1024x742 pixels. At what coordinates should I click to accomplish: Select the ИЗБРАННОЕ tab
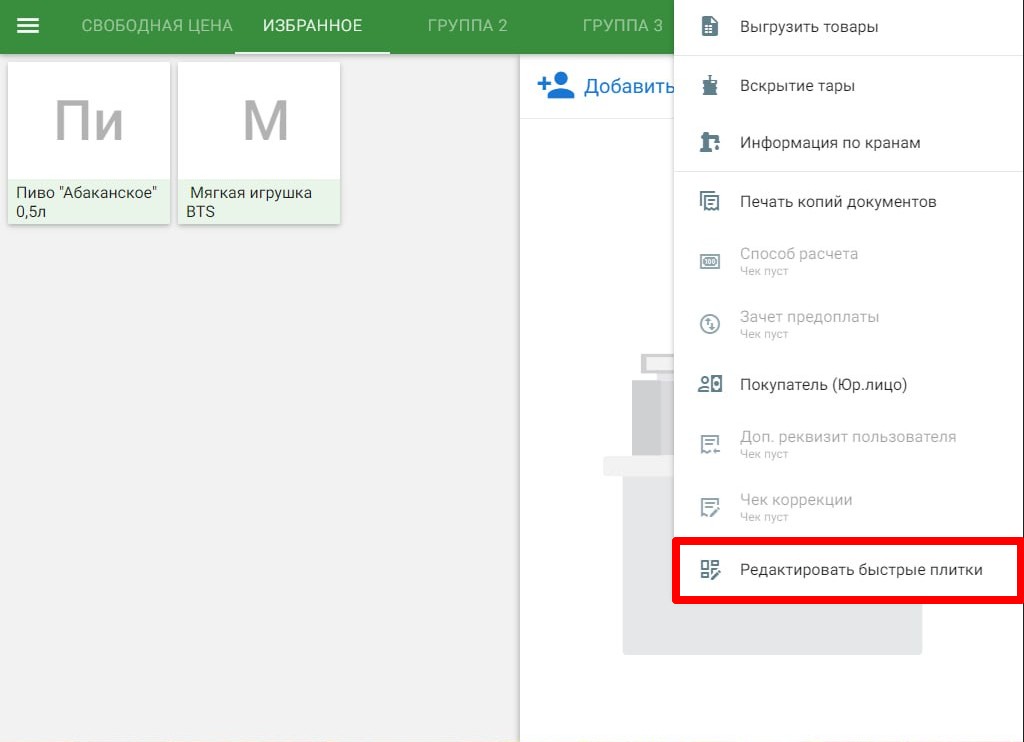point(312,25)
